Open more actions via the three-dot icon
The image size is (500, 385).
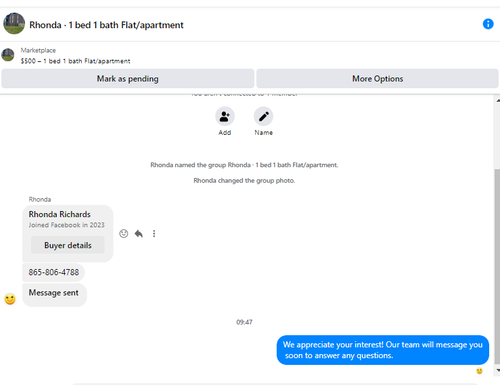154,234
